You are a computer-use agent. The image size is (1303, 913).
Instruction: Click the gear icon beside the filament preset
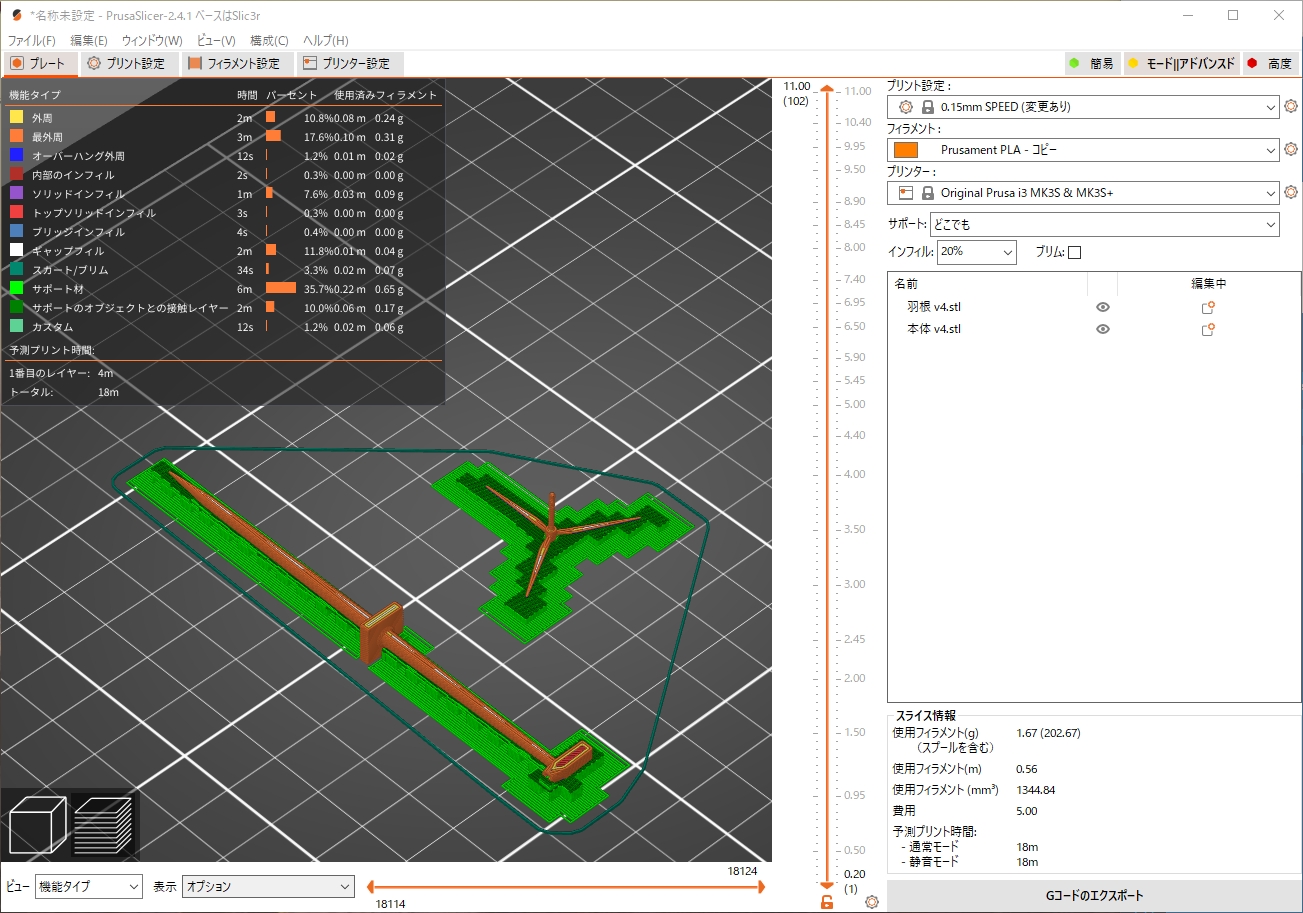point(1291,150)
